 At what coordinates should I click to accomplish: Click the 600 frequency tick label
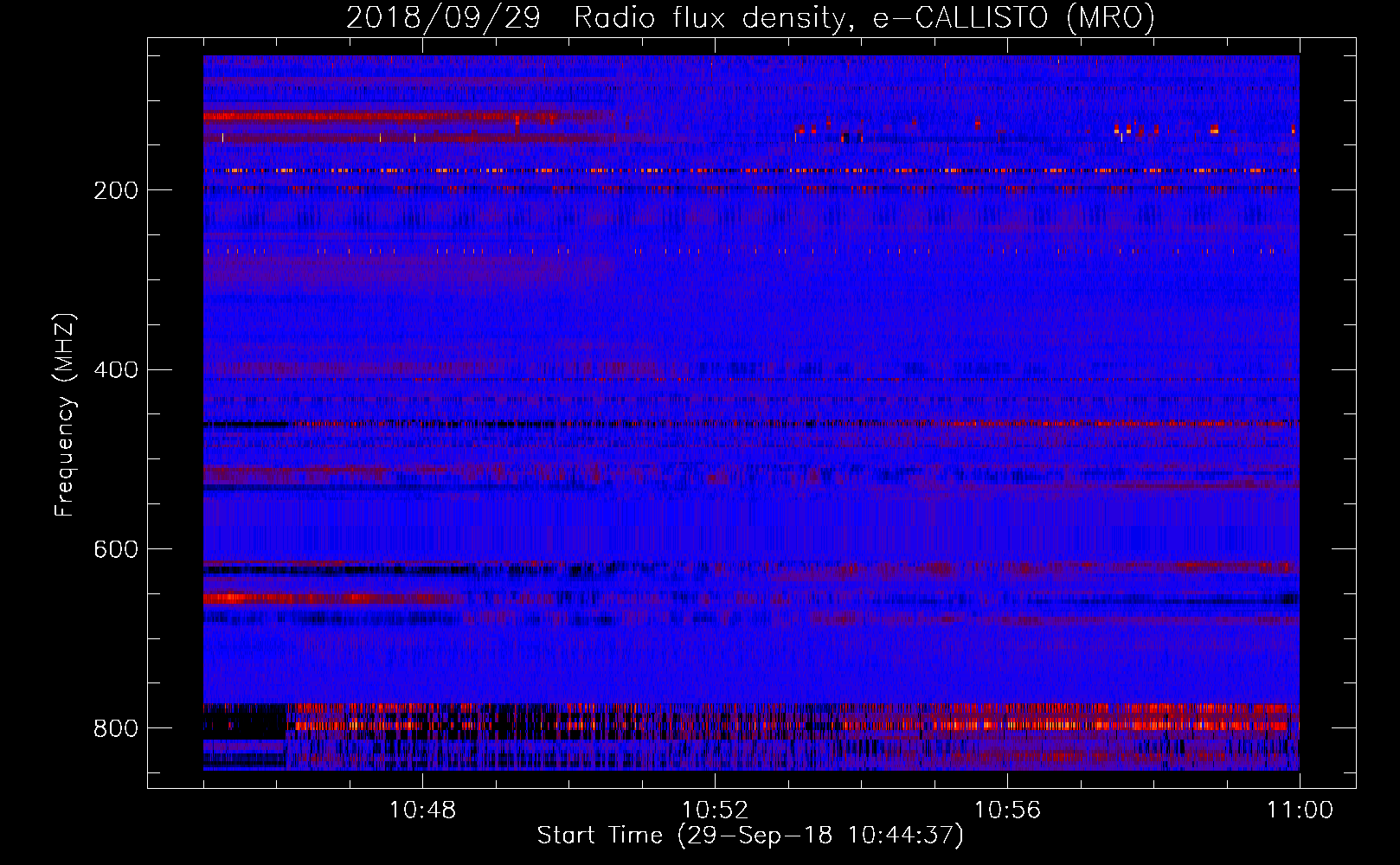coord(116,550)
